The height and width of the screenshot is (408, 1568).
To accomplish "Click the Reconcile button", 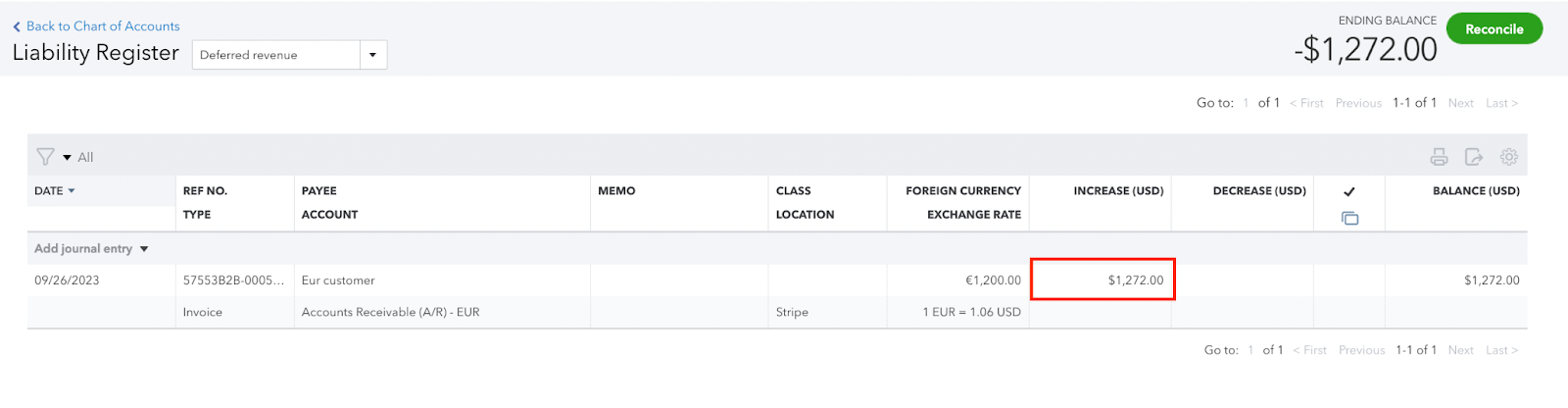I will [1494, 28].
